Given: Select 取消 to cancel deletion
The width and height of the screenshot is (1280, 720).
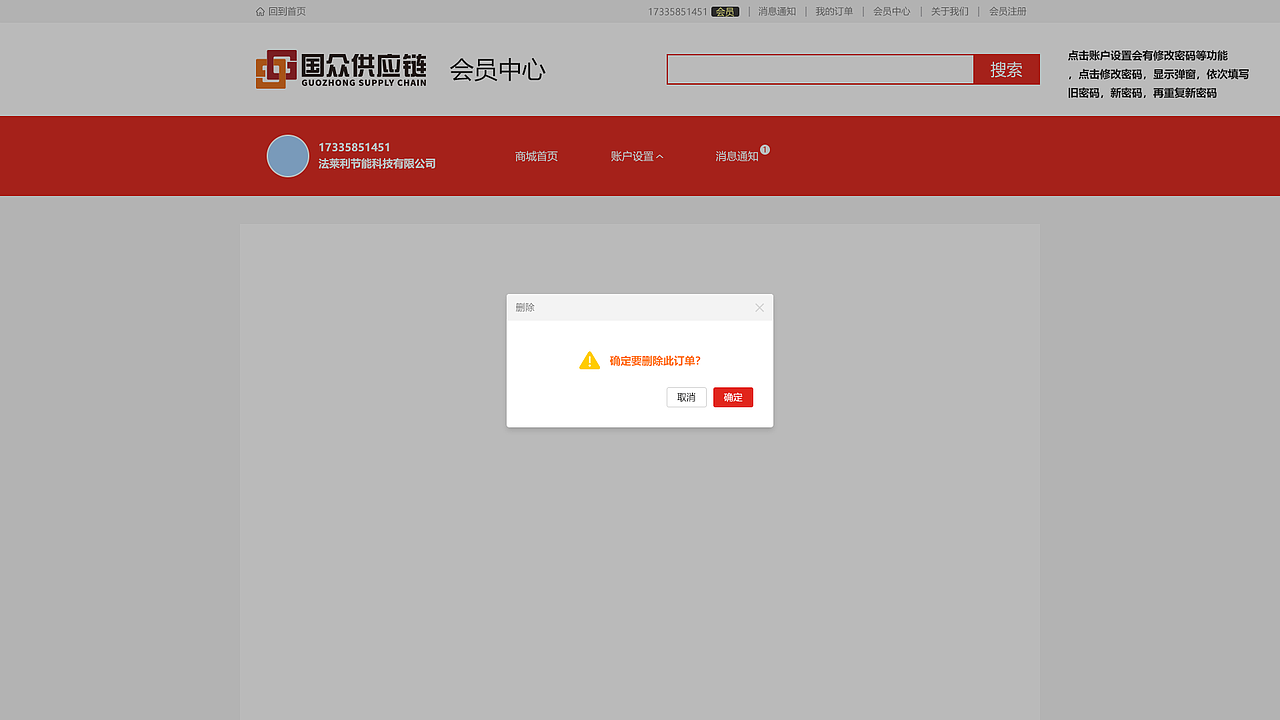Looking at the screenshot, I should coord(686,397).
